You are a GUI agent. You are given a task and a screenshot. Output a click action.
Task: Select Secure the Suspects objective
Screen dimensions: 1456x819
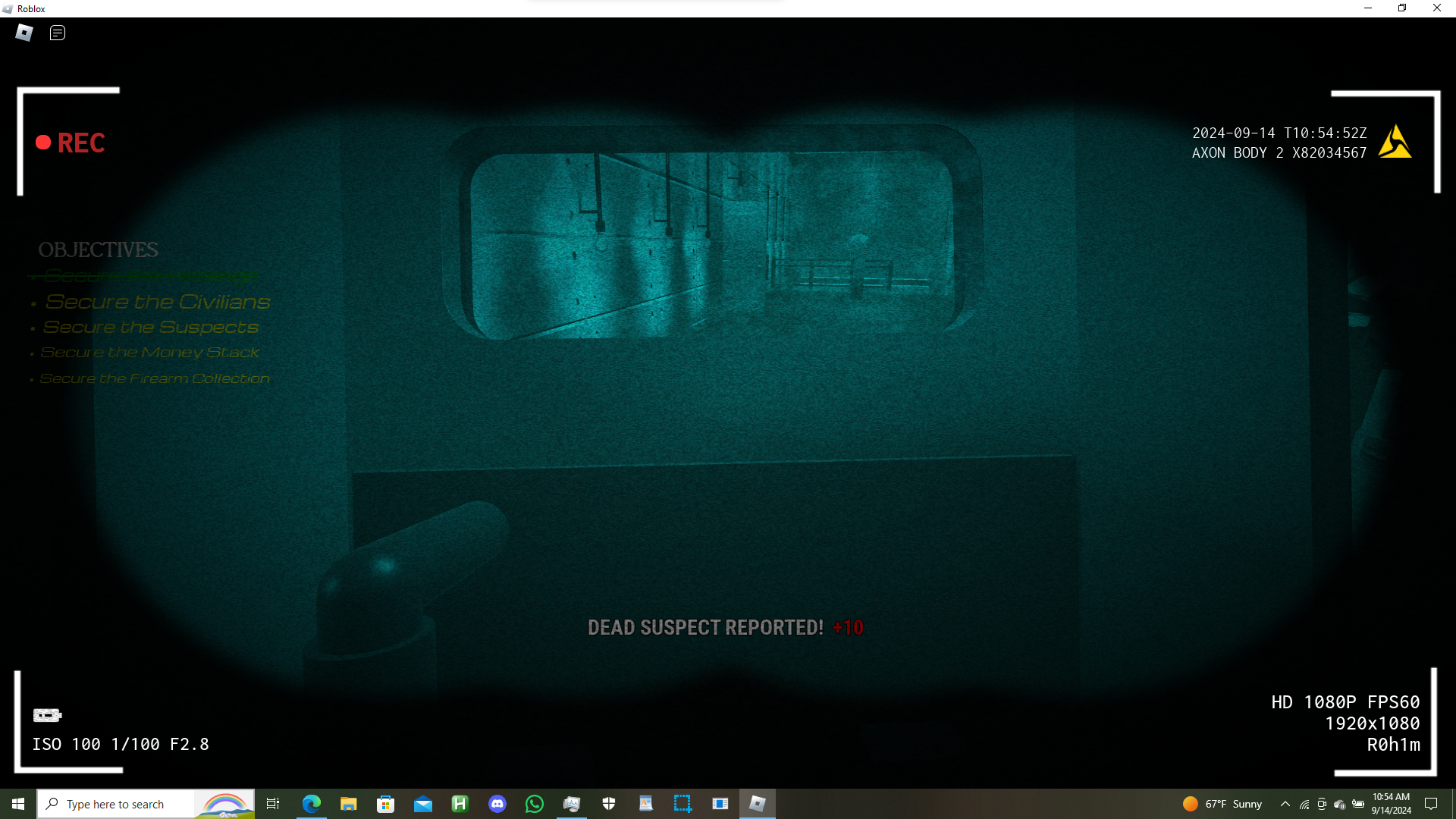click(151, 328)
